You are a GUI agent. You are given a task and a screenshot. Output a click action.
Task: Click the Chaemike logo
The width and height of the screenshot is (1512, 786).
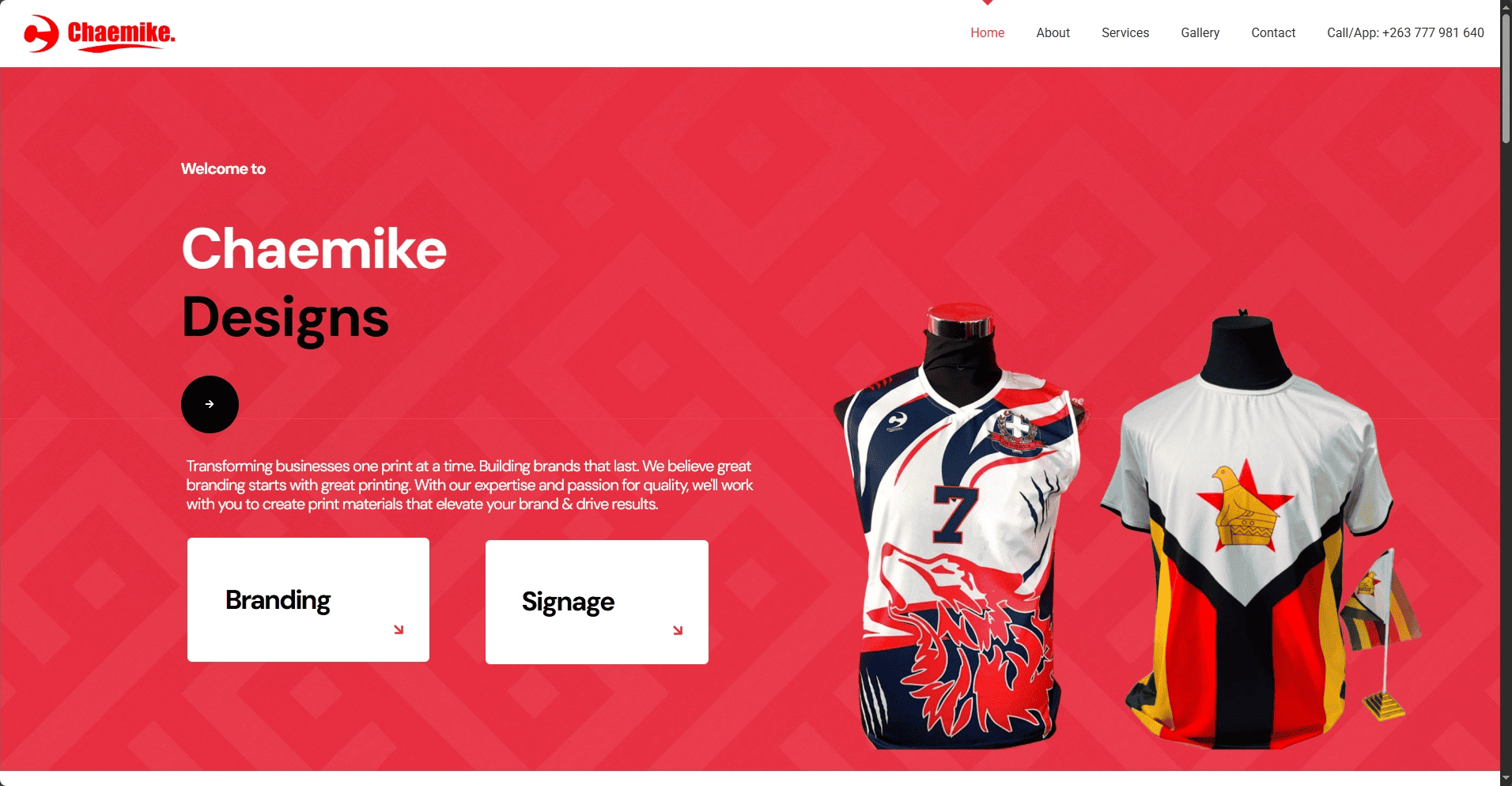coord(100,33)
